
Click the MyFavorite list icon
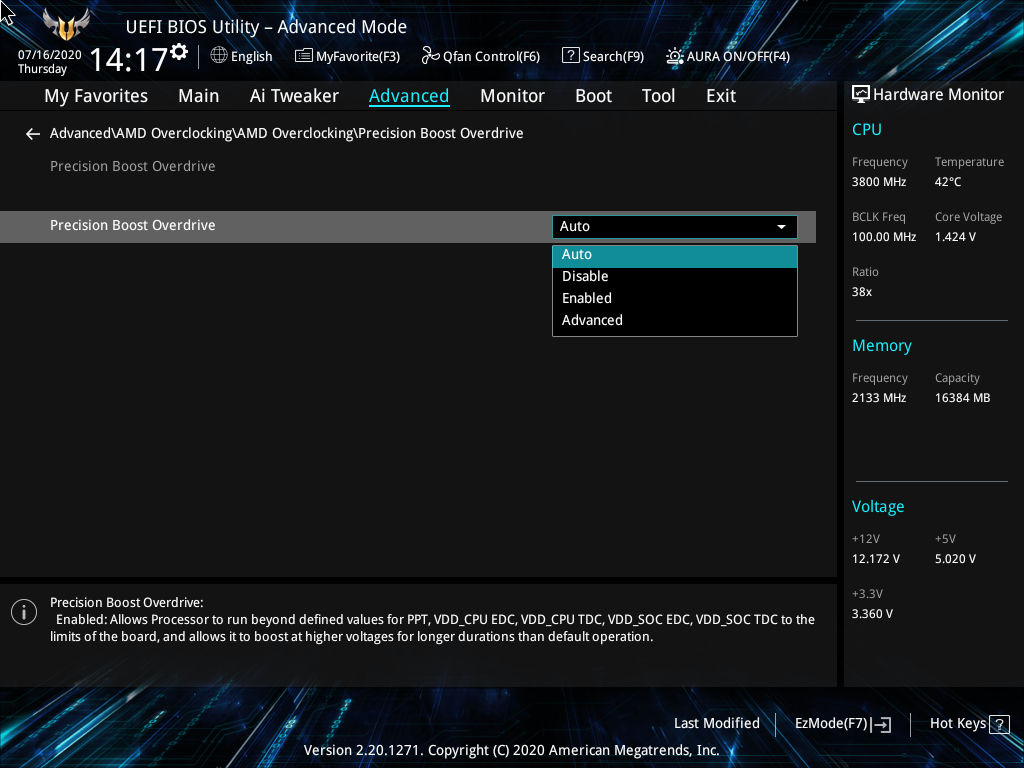(x=304, y=56)
